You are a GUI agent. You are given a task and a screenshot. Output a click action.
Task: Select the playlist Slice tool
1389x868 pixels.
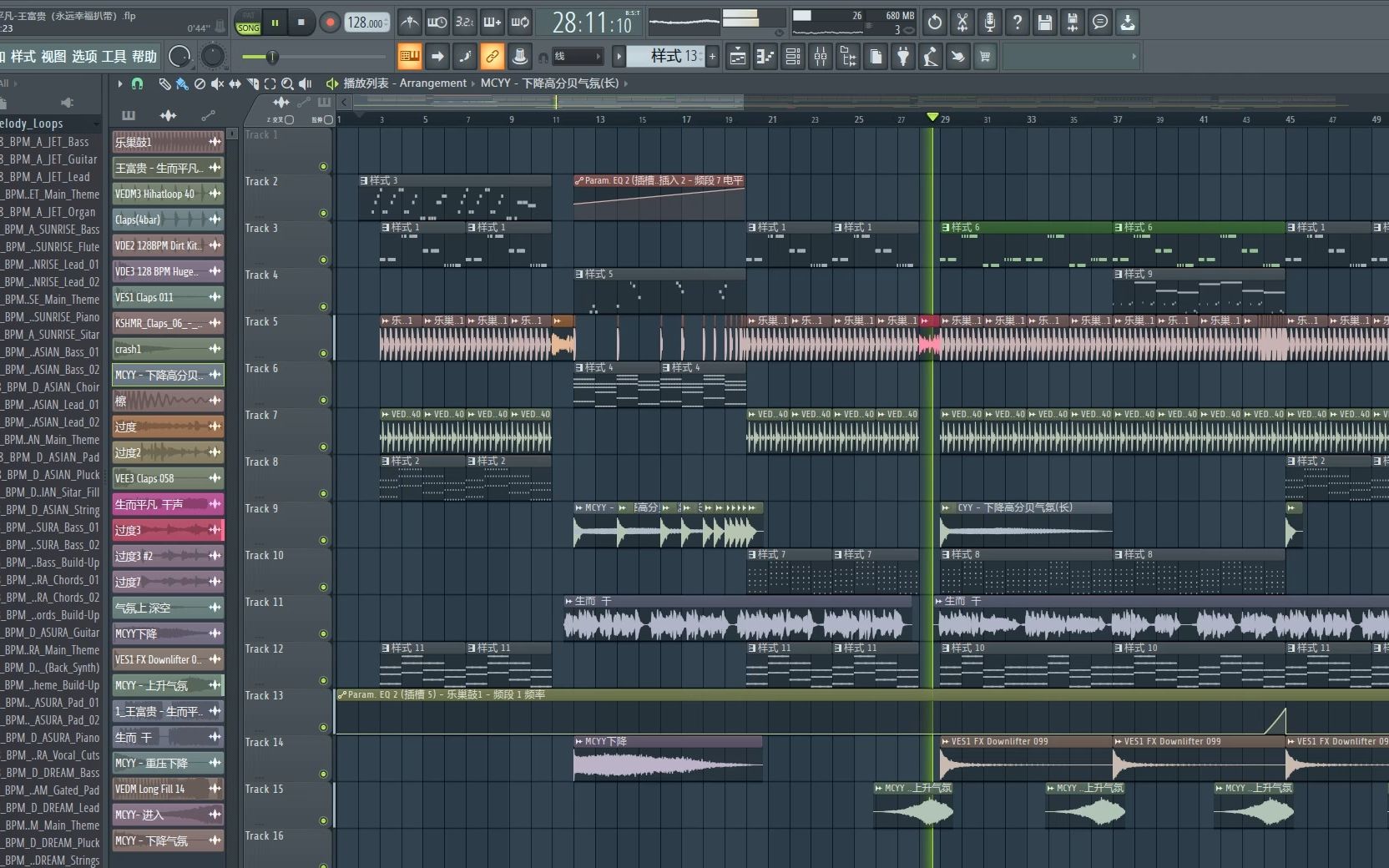(253, 83)
